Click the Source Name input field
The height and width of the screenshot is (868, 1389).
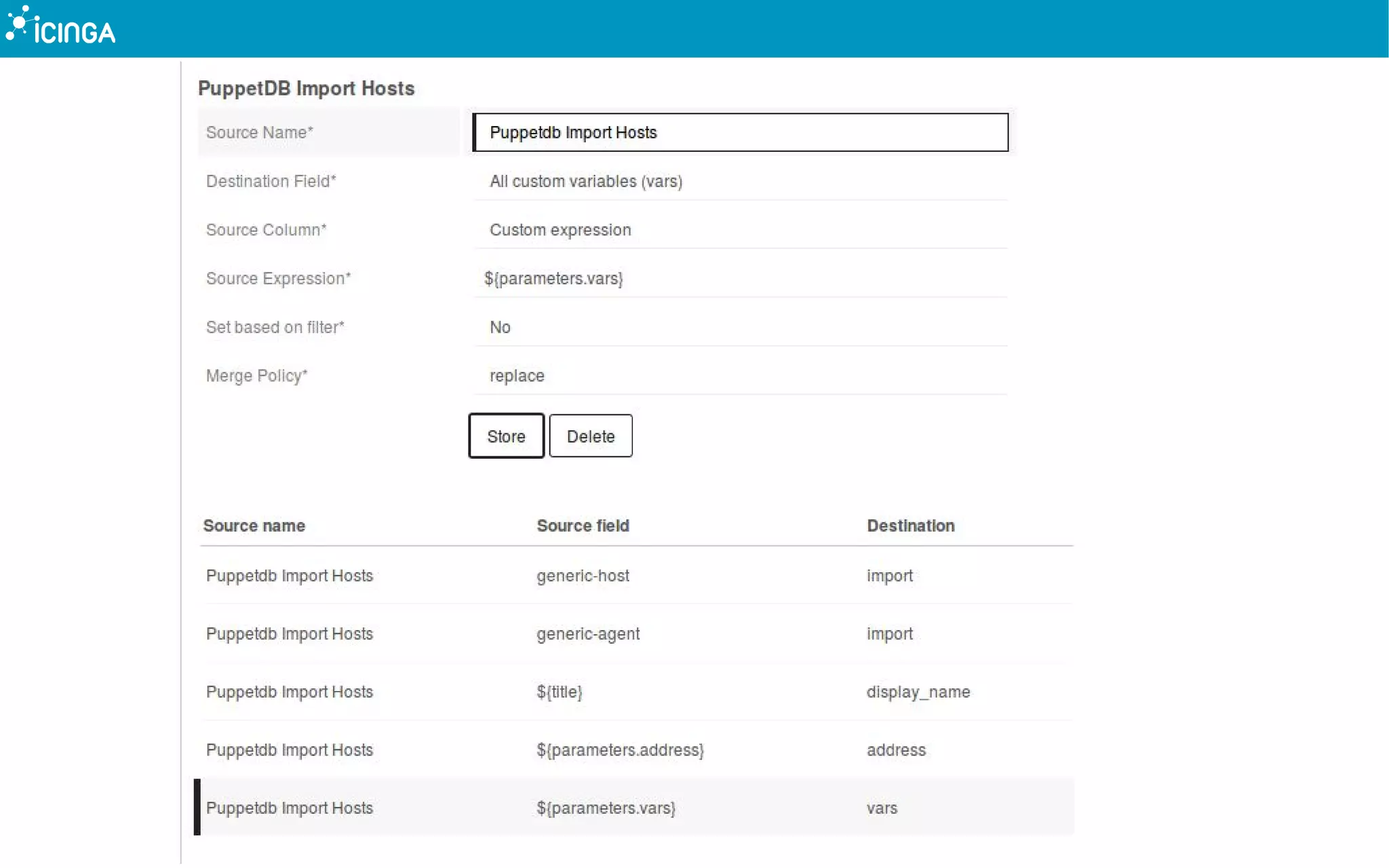coord(740,132)
